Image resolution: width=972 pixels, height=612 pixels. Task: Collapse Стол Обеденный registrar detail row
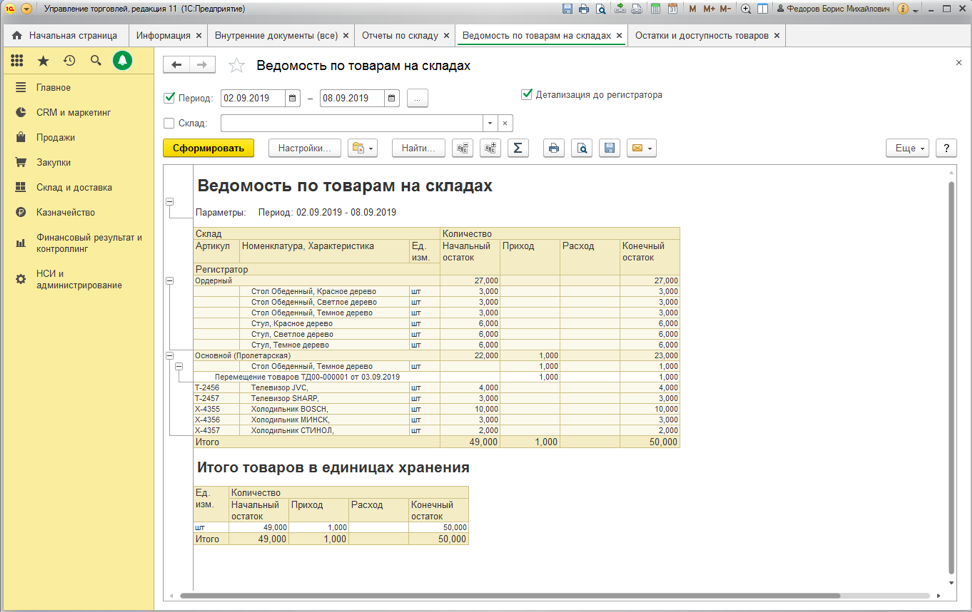(179, 366)
